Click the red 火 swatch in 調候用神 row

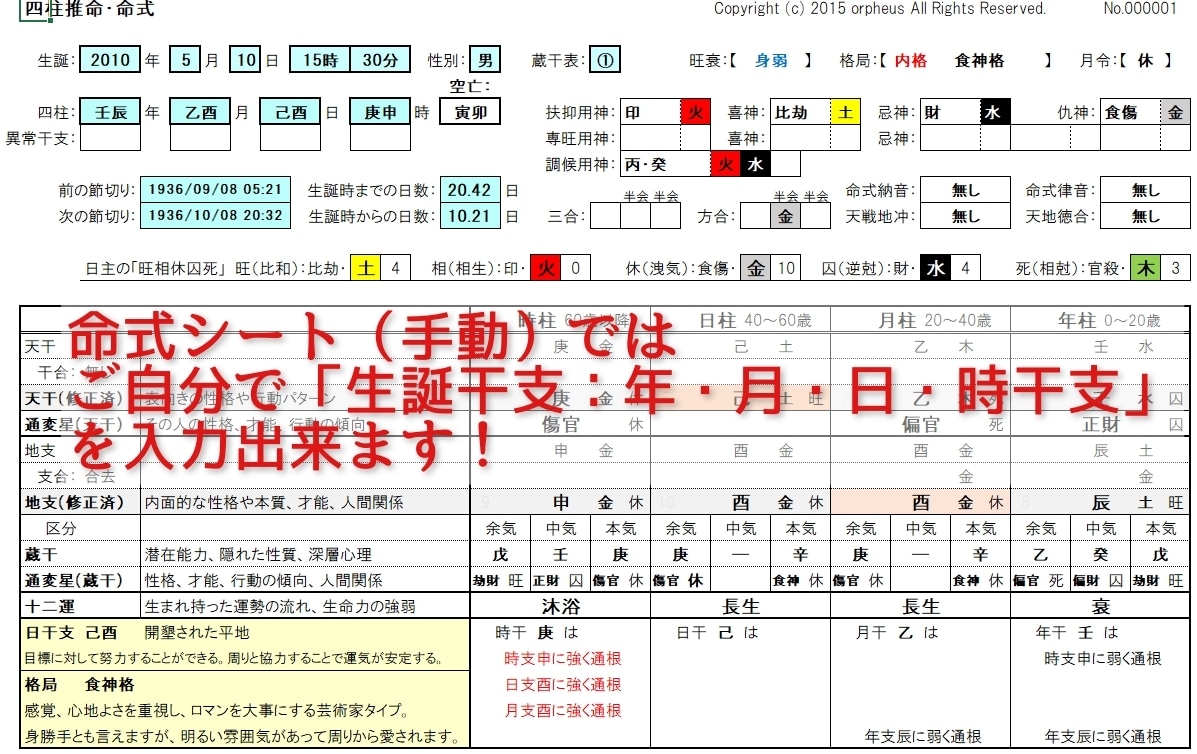pyautogui.click(x=725, y=164)
